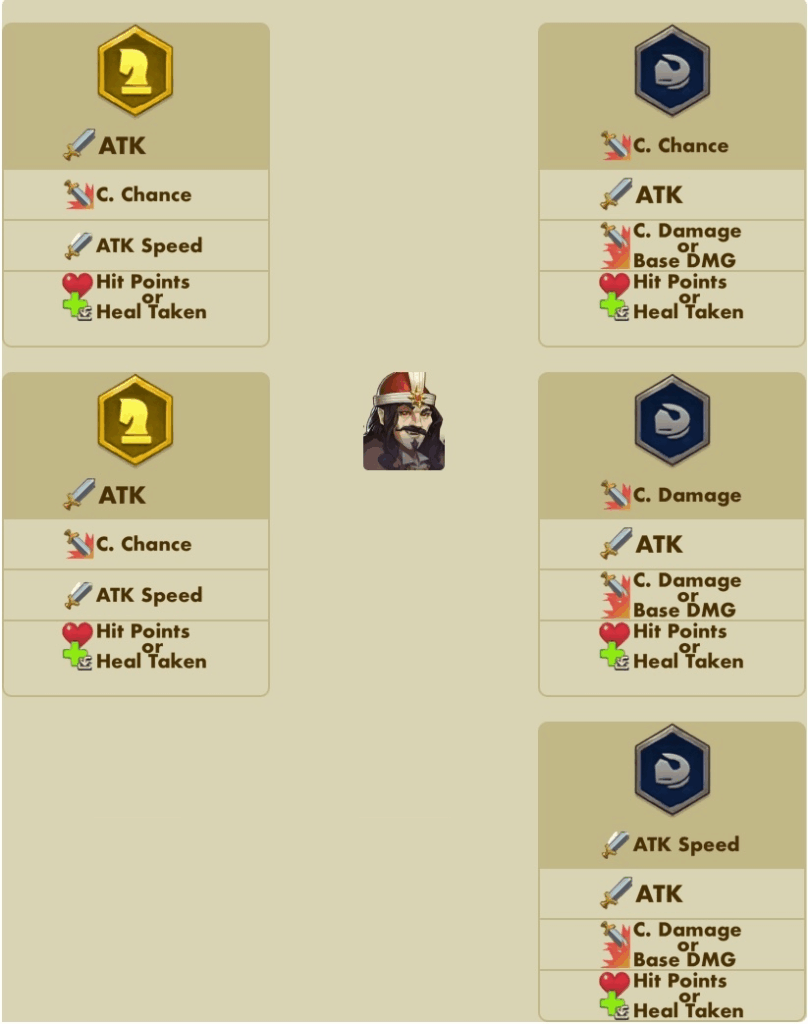This screenshot has width=808, height=1024.
Task: Click the sword icon beside top-left ATK header
Action: point(79,144)
